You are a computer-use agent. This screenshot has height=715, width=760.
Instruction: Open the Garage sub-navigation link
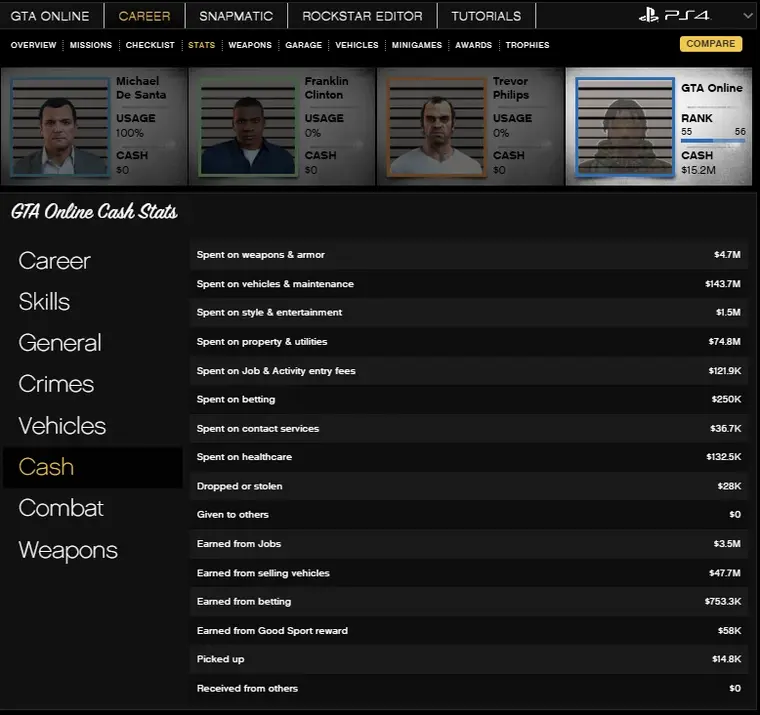coord(303,45)
